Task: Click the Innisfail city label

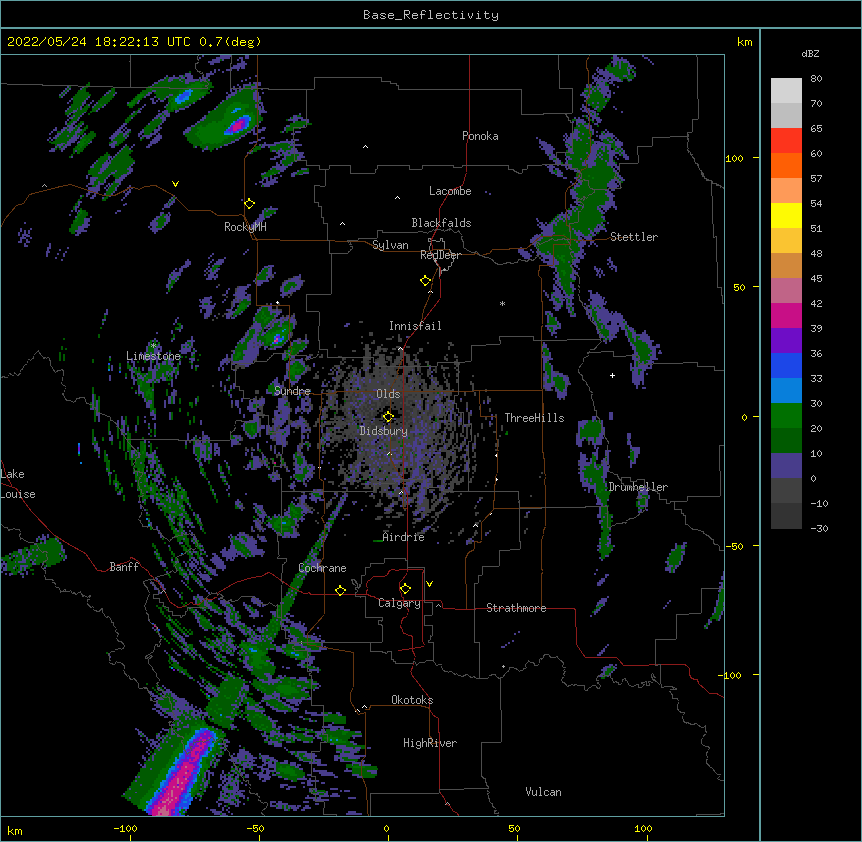Action: pyautogui.click(x=415, y=326)
